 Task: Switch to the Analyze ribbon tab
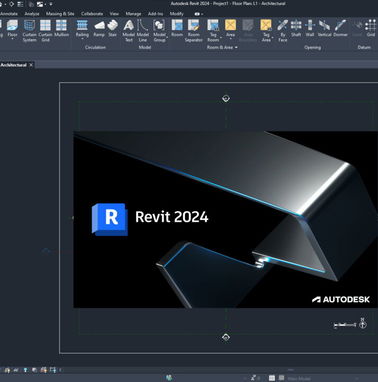[32, 14]
